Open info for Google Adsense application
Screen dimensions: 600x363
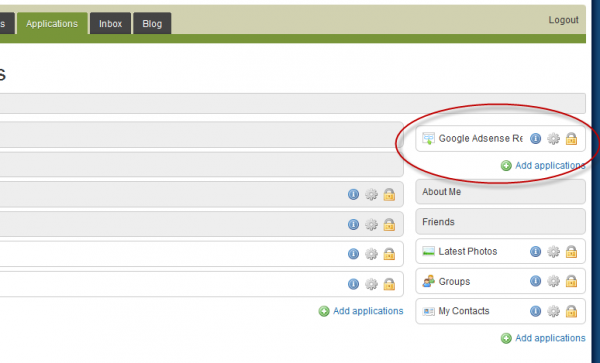tap(535, 138)
